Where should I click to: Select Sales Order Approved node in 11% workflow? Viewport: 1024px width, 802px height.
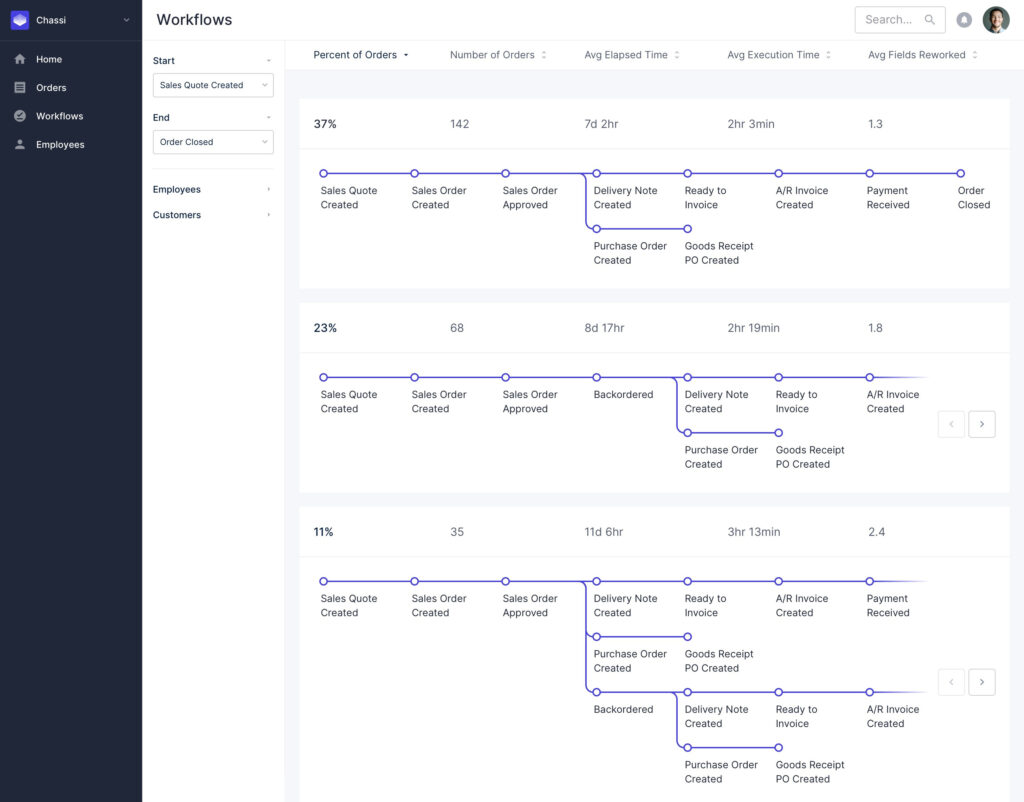click(505, 581)
